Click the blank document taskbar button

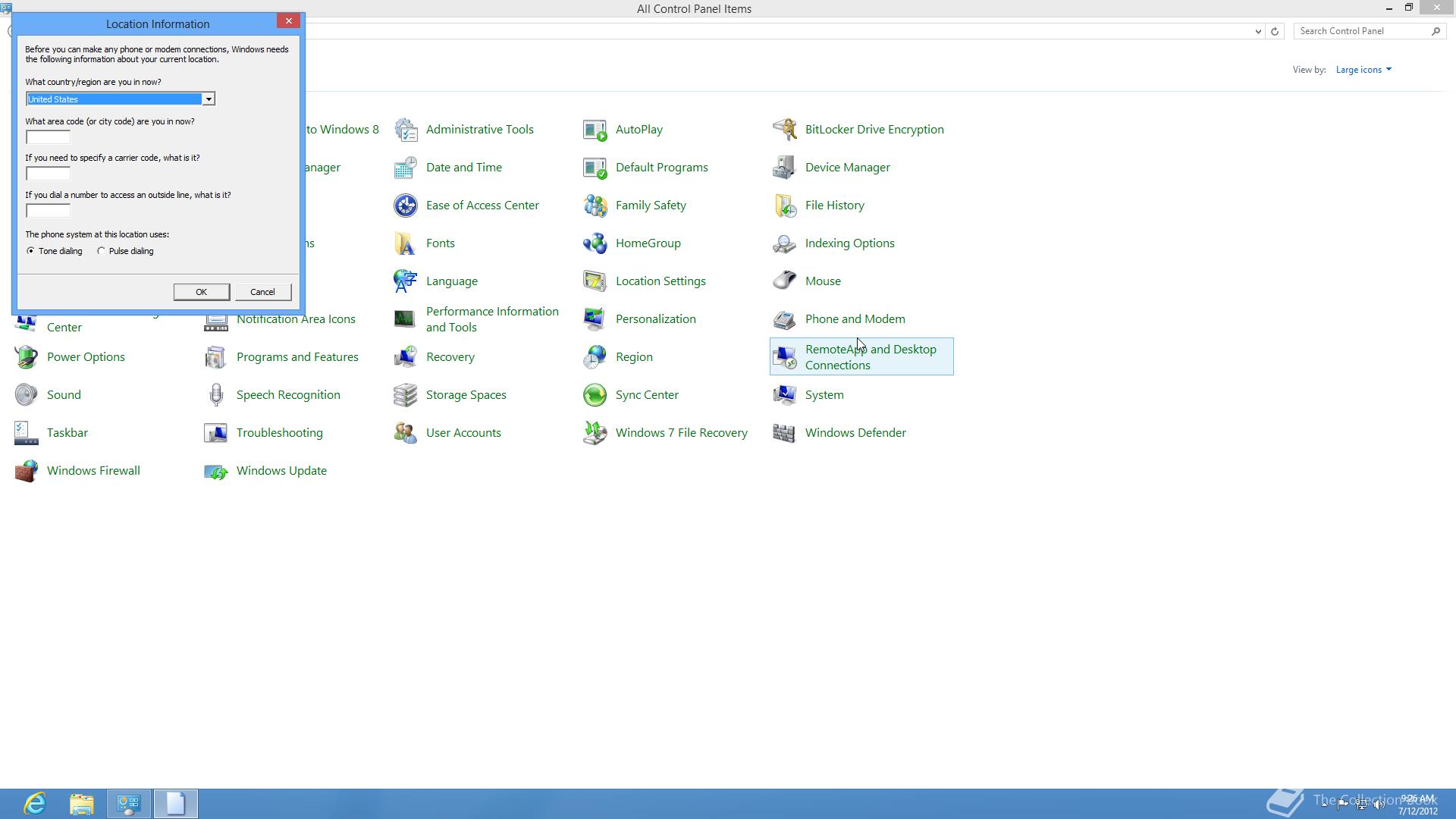tap(176, 804)
